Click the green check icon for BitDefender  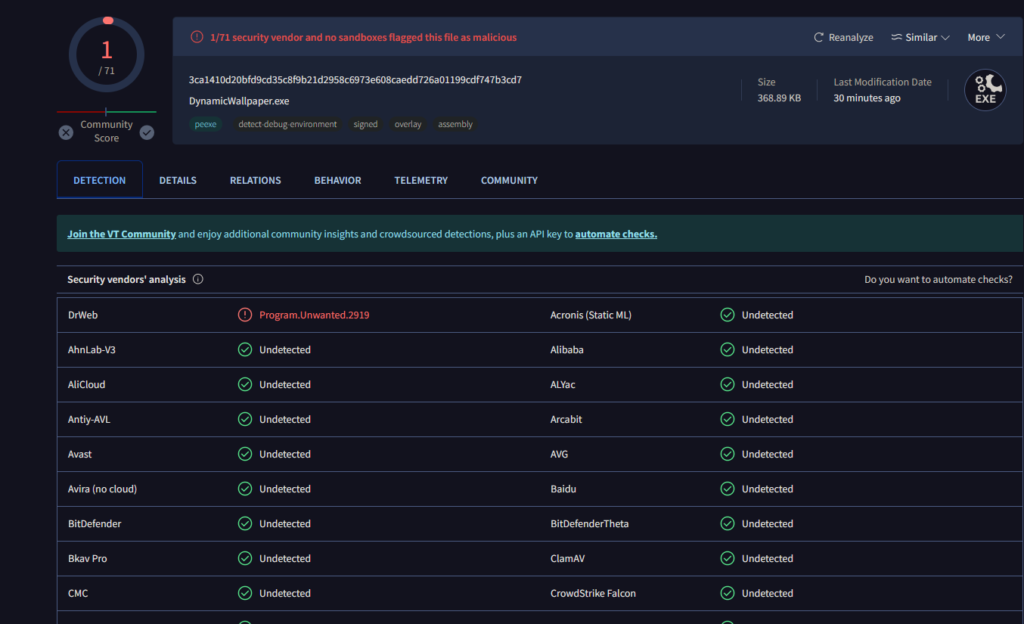click(x=245, y=523)
